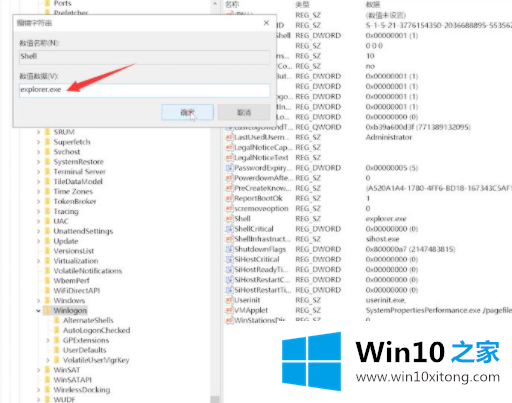Click the ShellCritical DWORD value icon
Viewport: 512px width, 403px height.
pyautogui.click(x=229, y=229)
